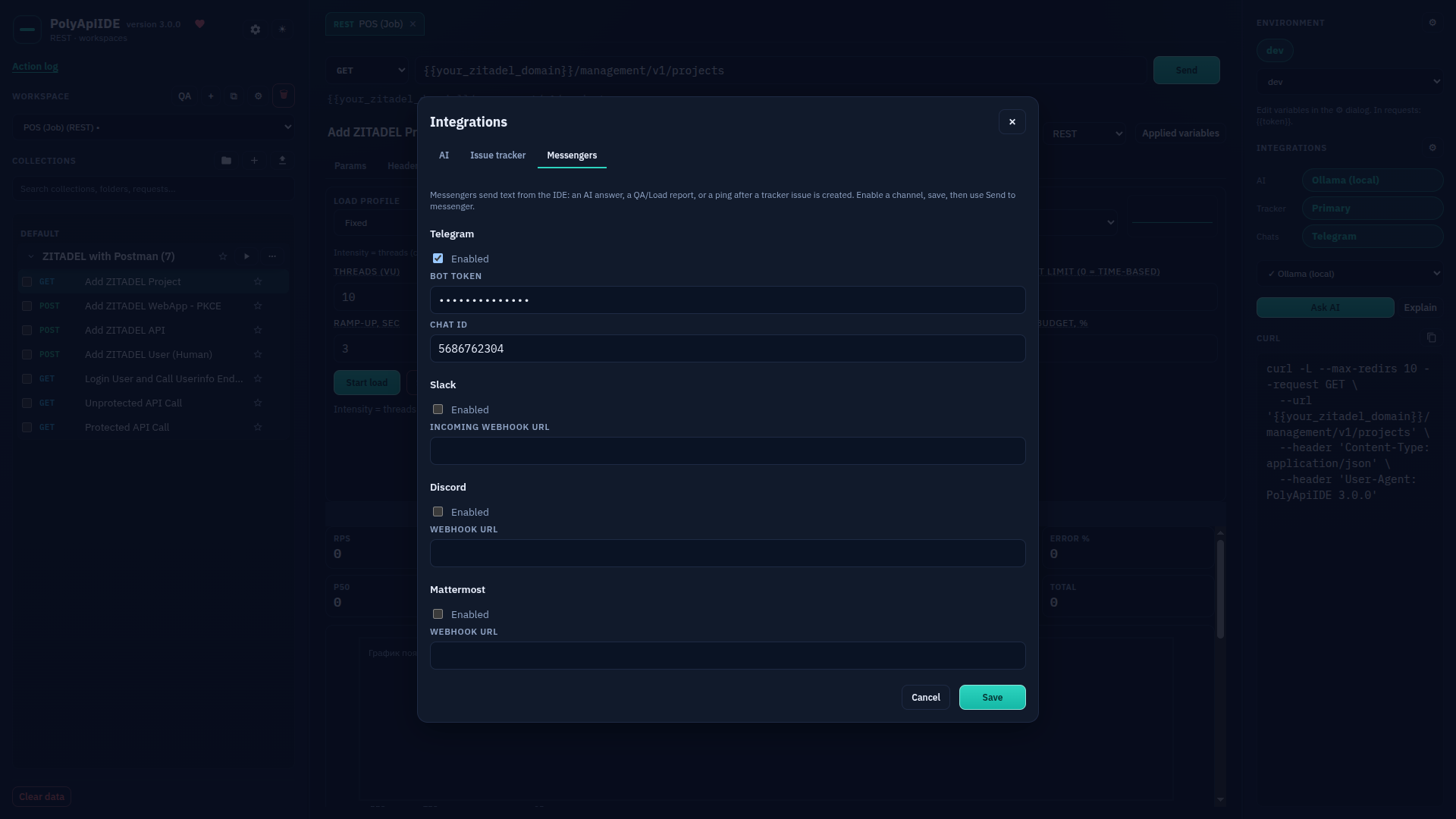Close the Integrations dialog with X
The height and width of the screenshot is (819, 1456).
(1012, 122)
